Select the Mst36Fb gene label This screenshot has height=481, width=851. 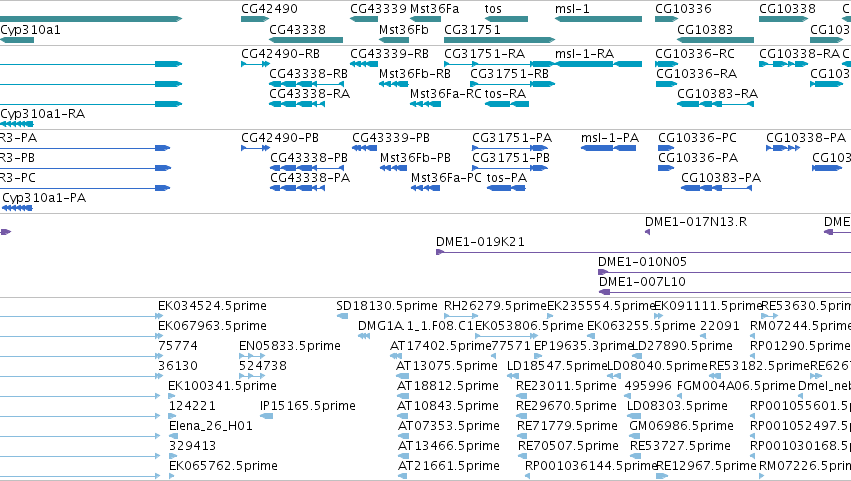click(x=403, y=30)
